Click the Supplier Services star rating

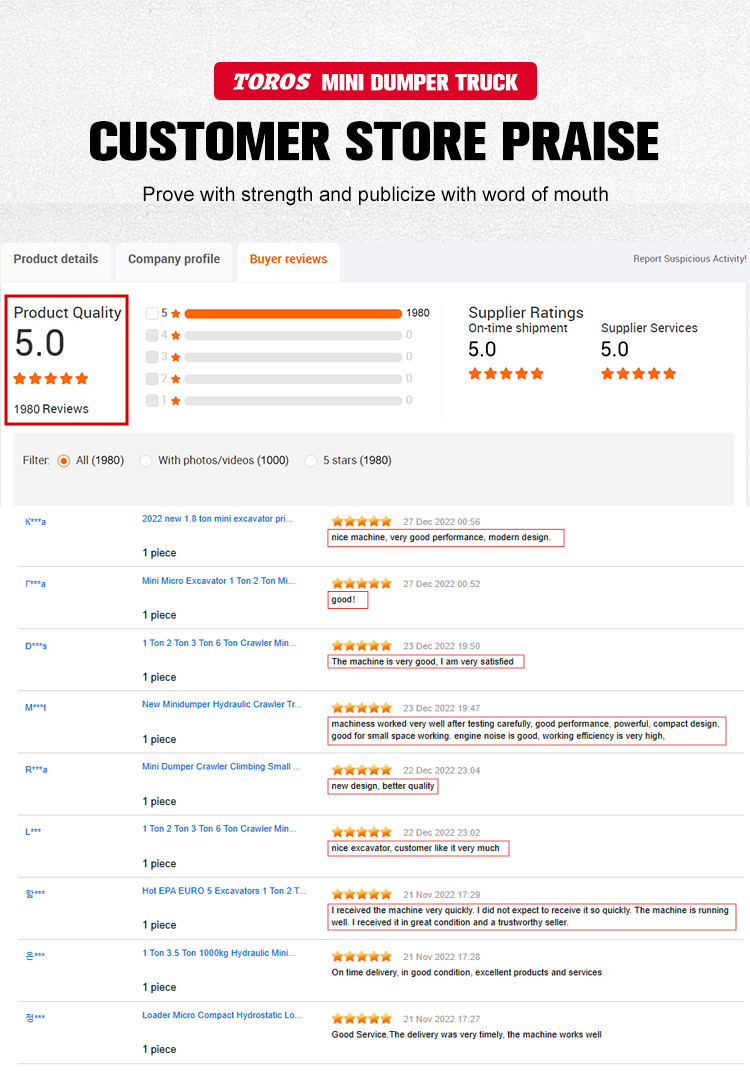click(x=638, y=374)
